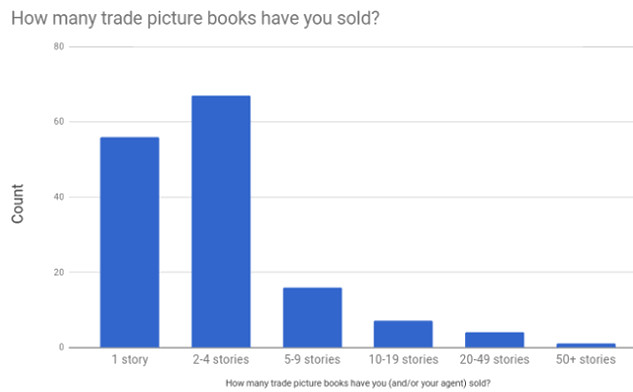Select the horizontal axis title below the chart
The width and height of the screenshot is (633, 392).
pos(358,383)
